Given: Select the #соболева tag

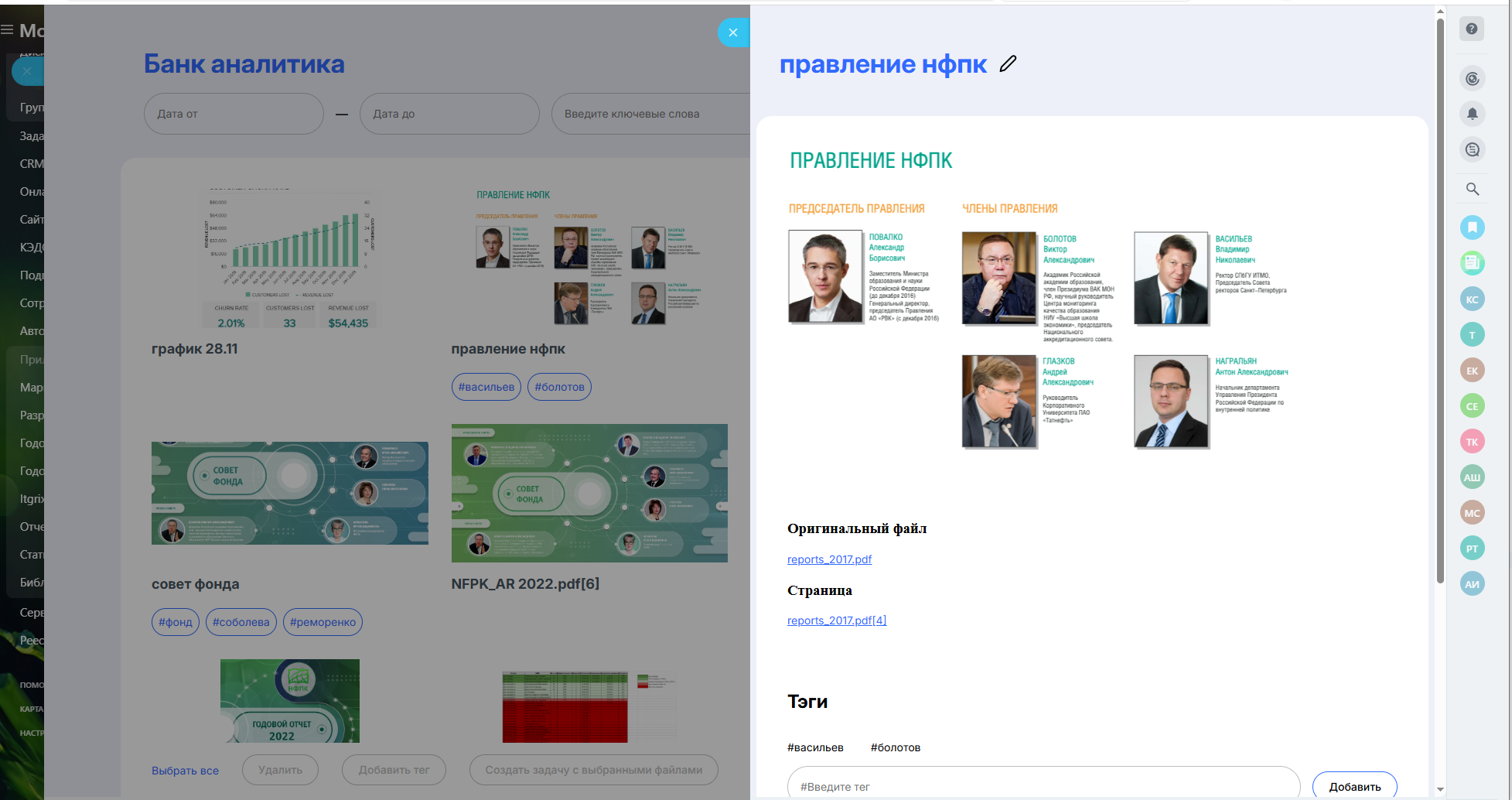Looking at the screenshot, I should 241,622.
